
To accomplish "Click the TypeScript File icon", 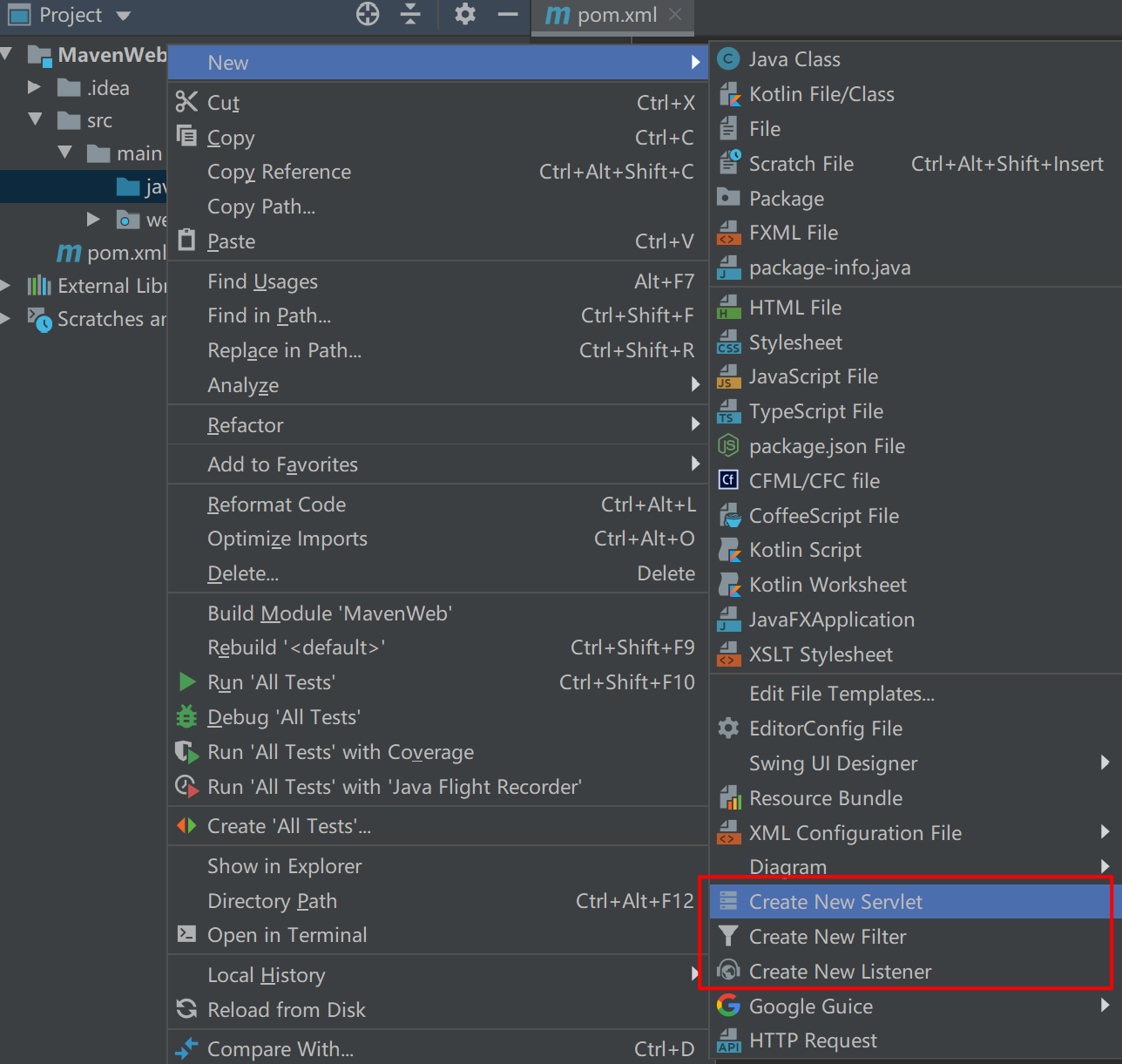I will coord(728,411).
